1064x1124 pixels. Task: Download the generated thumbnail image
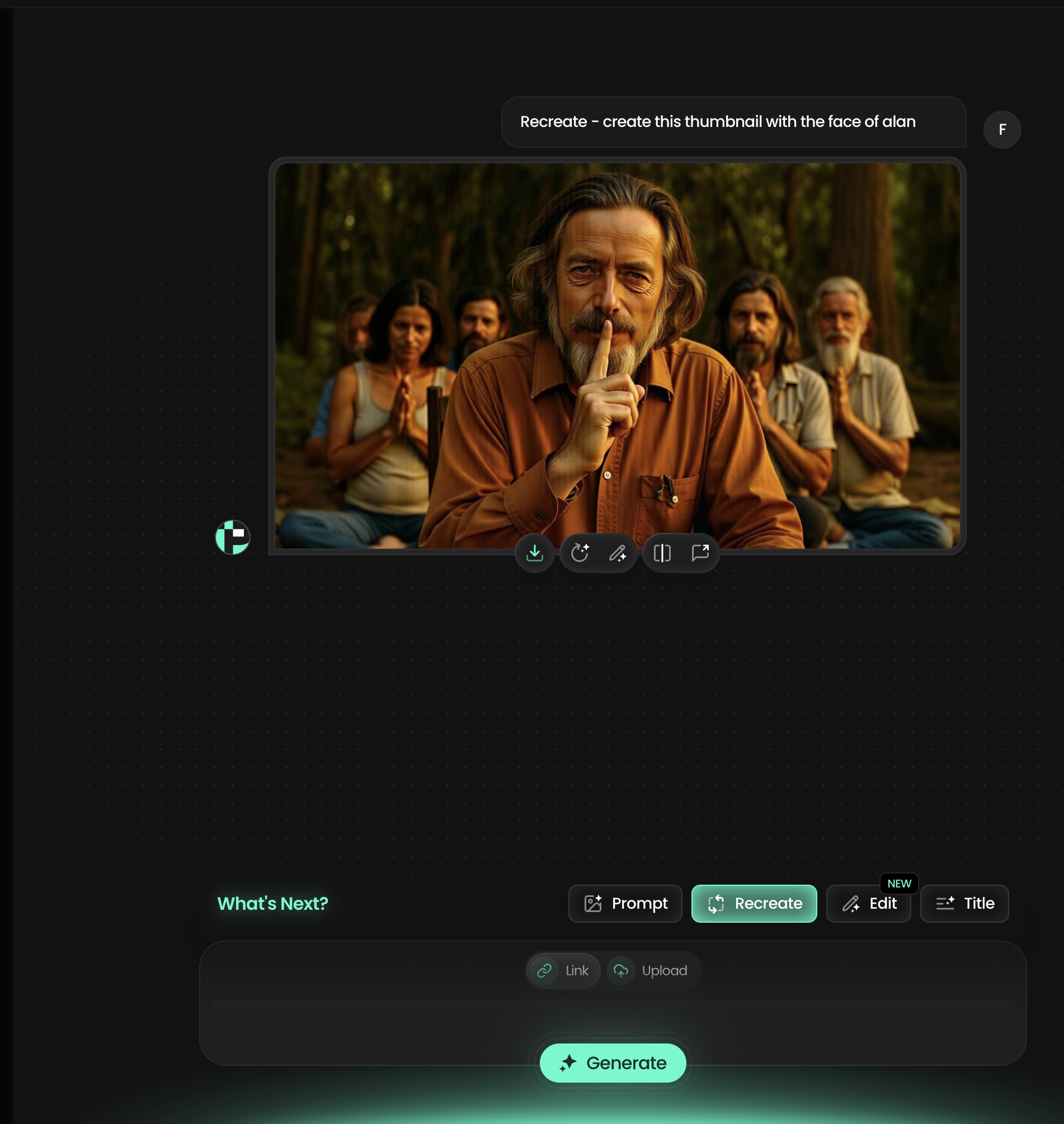point(534,552)
